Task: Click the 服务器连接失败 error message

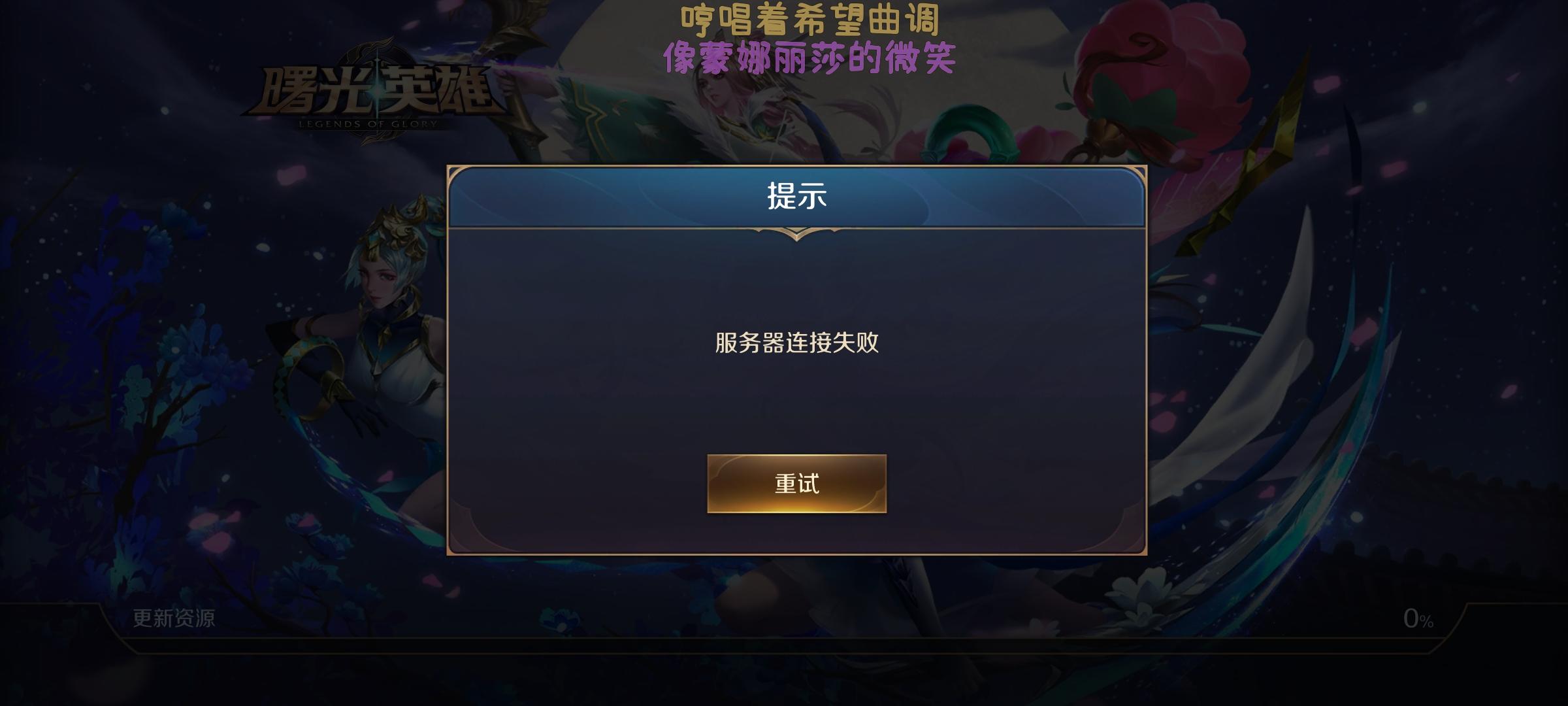Action: click(796, 343)
